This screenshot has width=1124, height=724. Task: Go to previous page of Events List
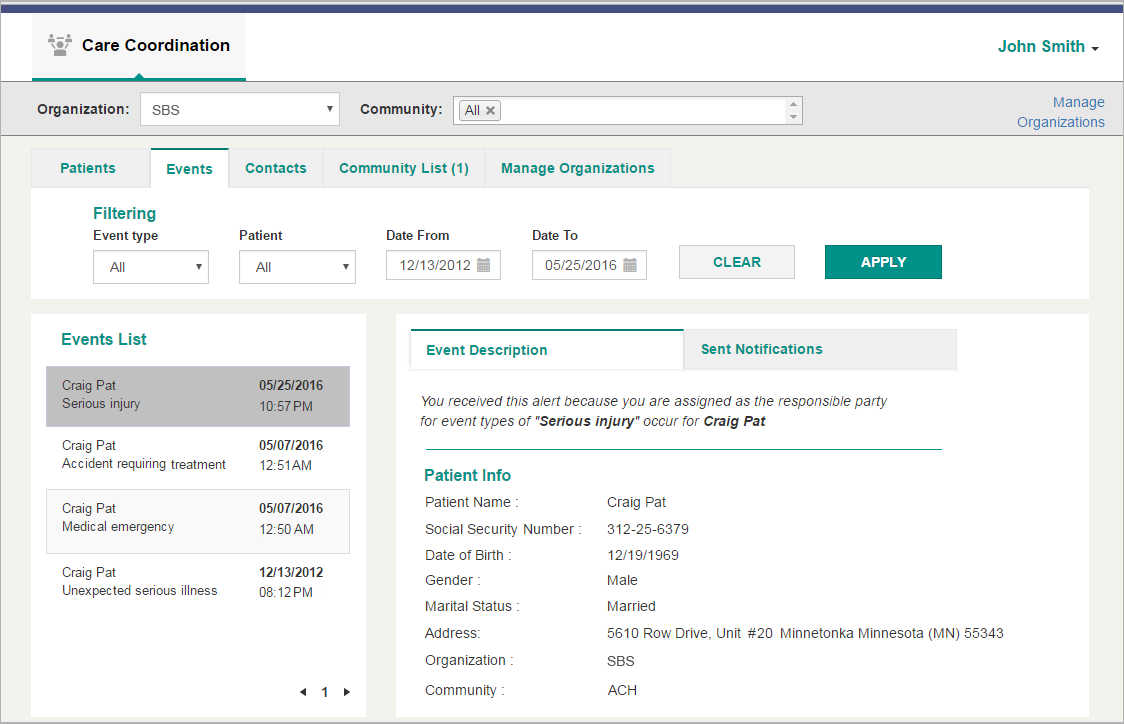coord(303,691)
